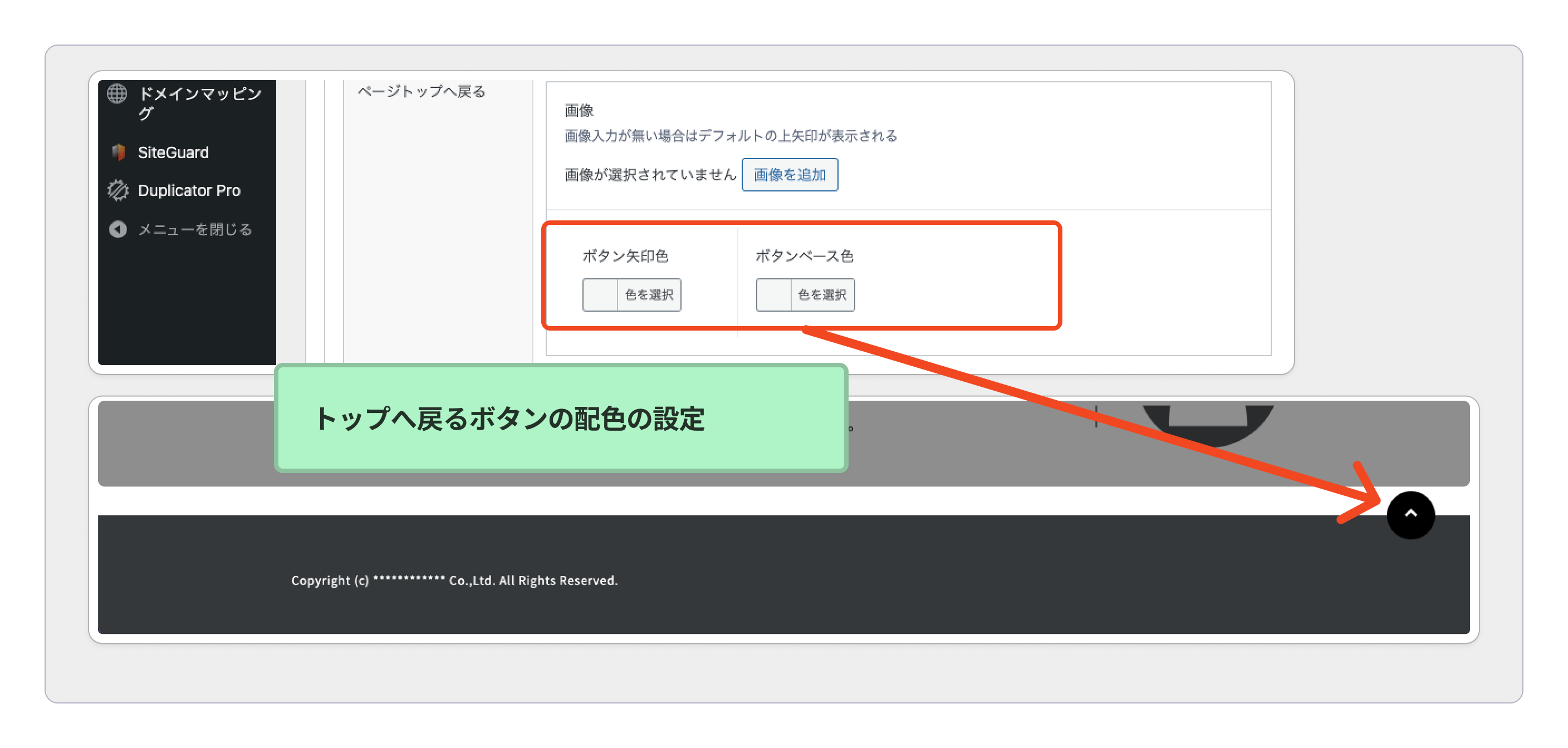This screenshot has width=1568, height=748.
Task: Open 色を選択 picker for ボタン矢印色
Action: pos(648,294)
